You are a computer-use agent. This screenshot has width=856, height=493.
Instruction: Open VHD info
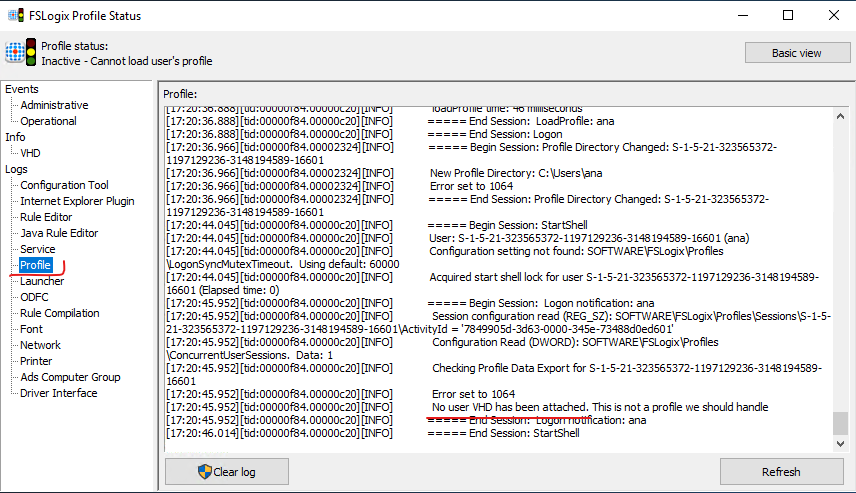[x=30, y=153]
